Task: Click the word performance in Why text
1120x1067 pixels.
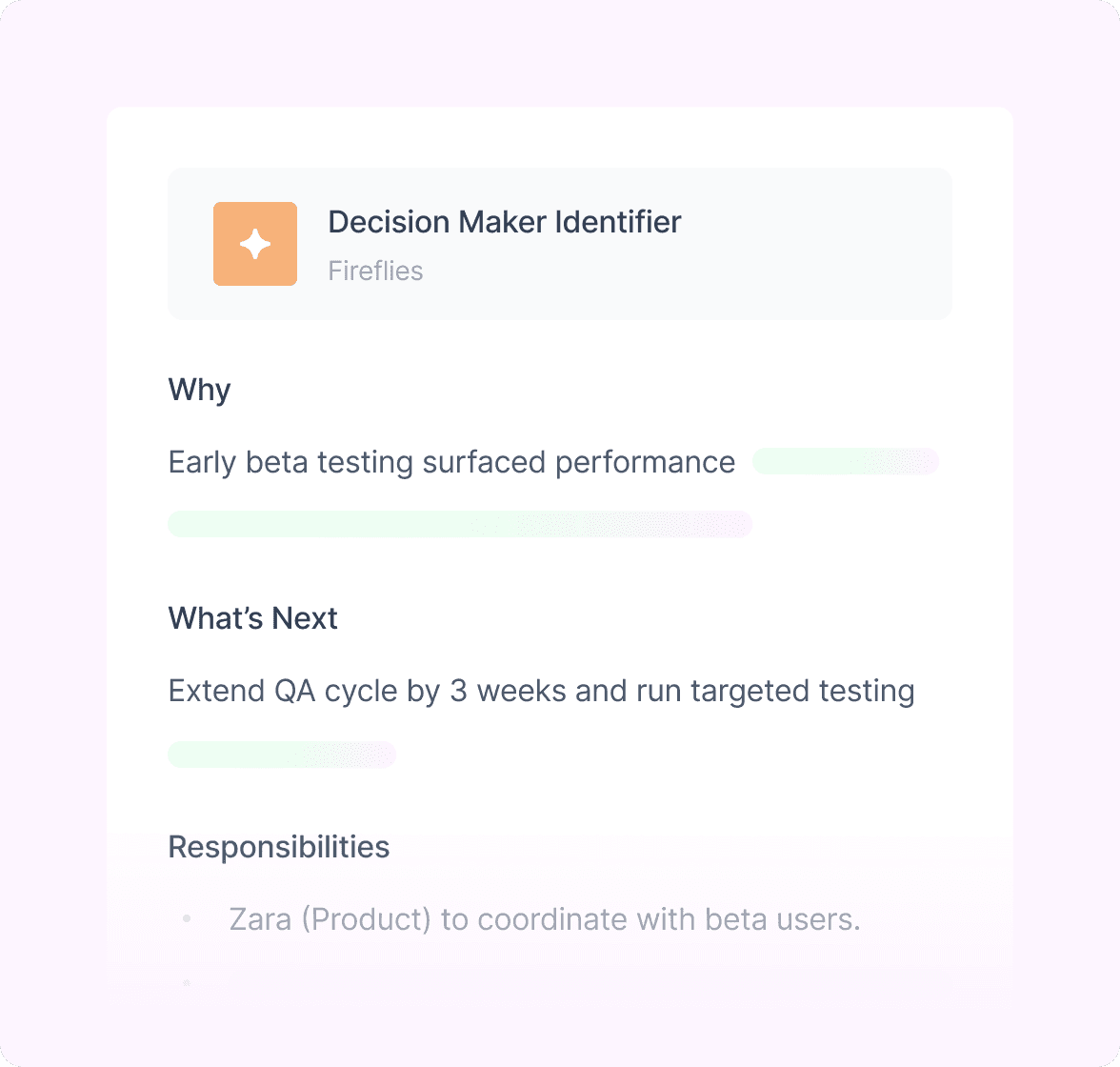Action: click(x=645, y=463)
